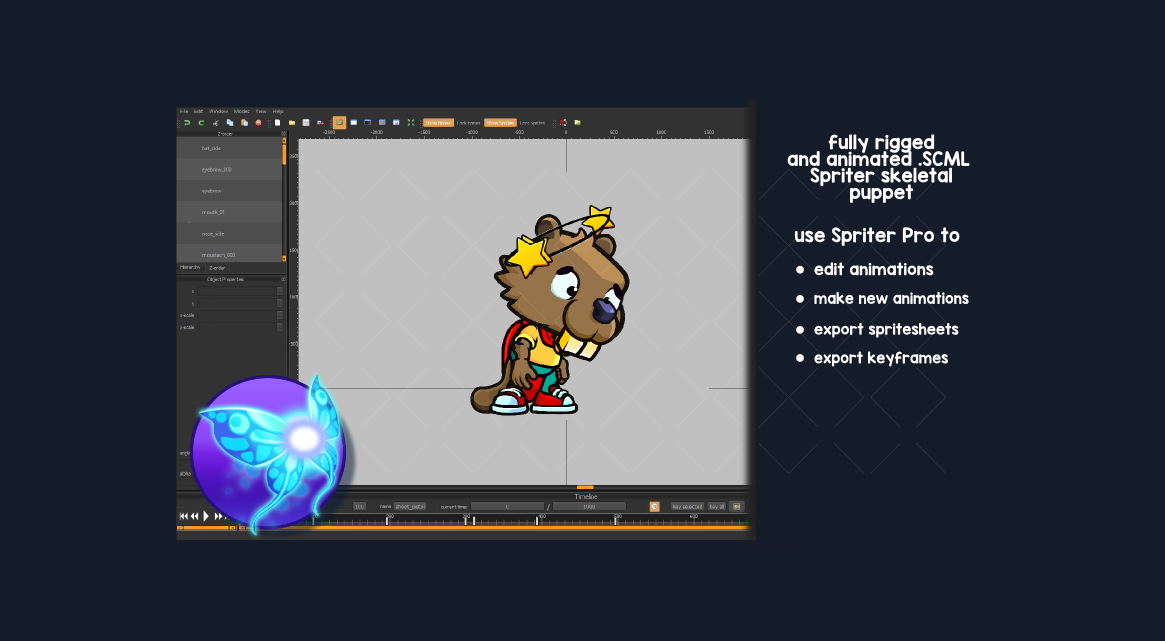Switch to the Hierarchy tab

(190, 267)
